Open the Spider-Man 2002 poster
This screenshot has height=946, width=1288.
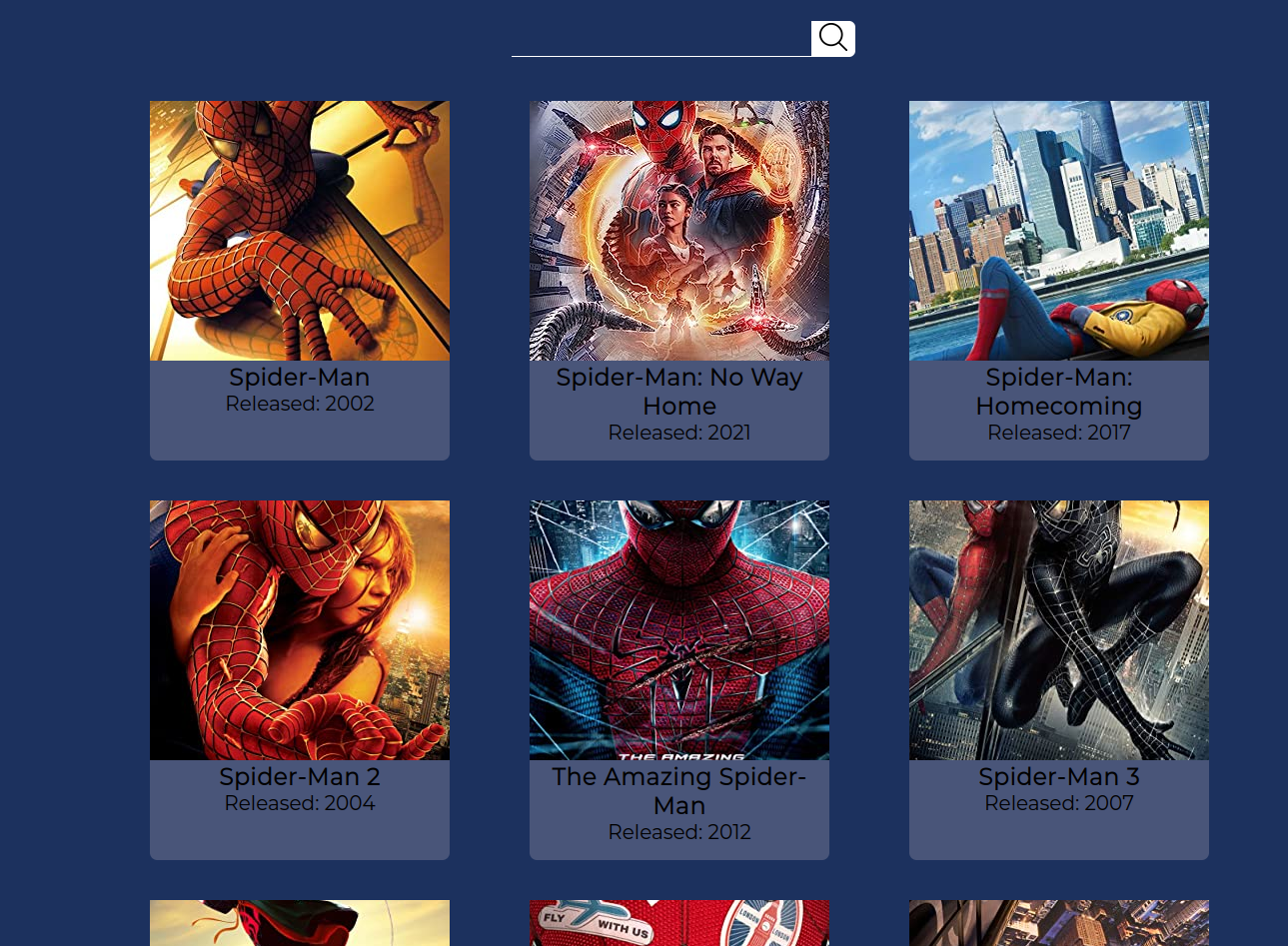[300, 231]
